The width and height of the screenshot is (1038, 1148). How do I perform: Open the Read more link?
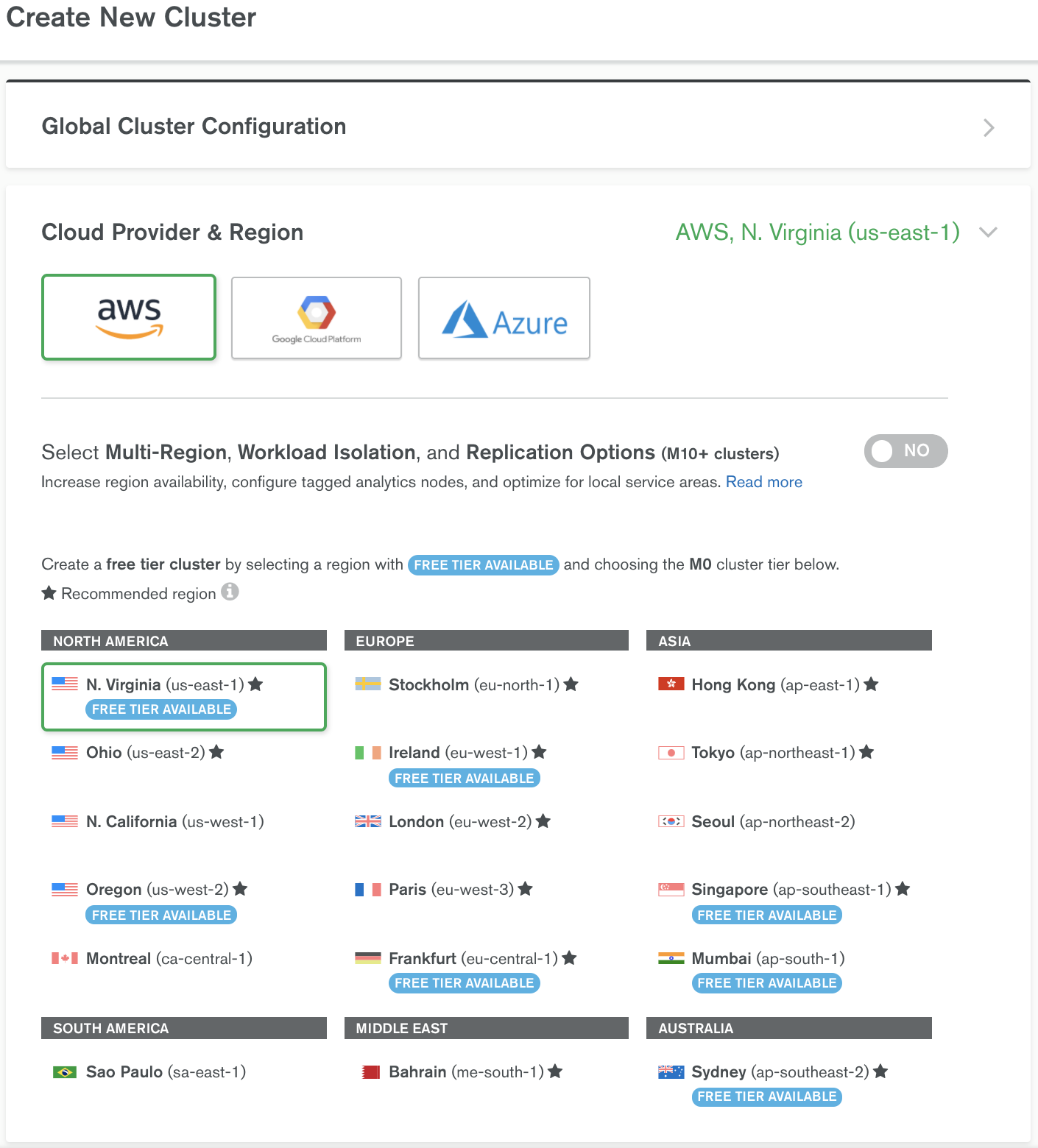click(763, 481)
